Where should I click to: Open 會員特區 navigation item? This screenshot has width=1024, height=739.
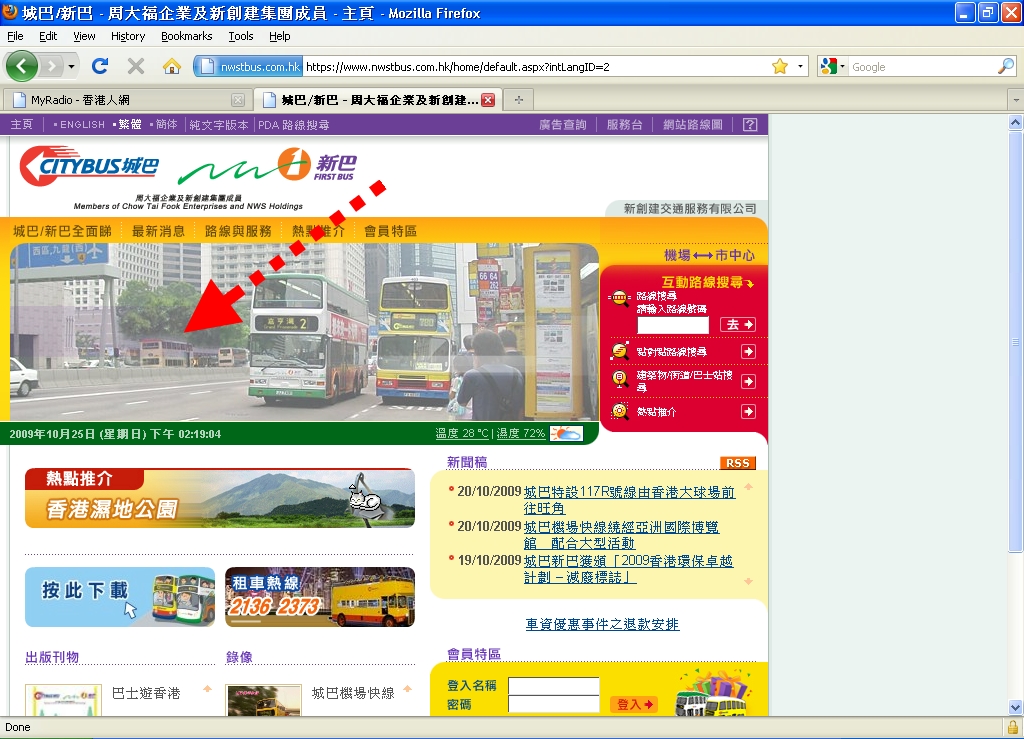point(391,231)
